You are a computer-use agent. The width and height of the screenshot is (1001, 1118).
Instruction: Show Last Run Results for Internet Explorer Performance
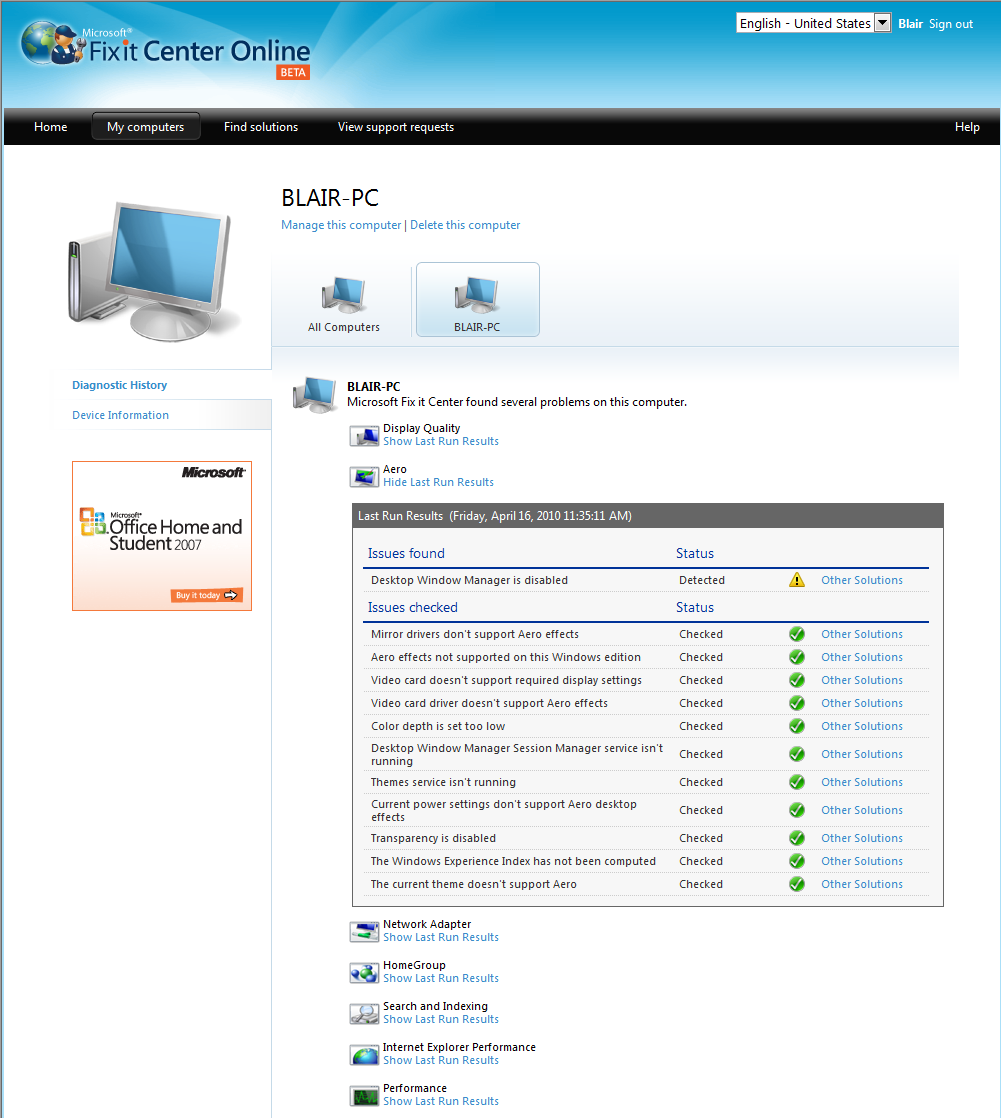tap(441, 1061)
